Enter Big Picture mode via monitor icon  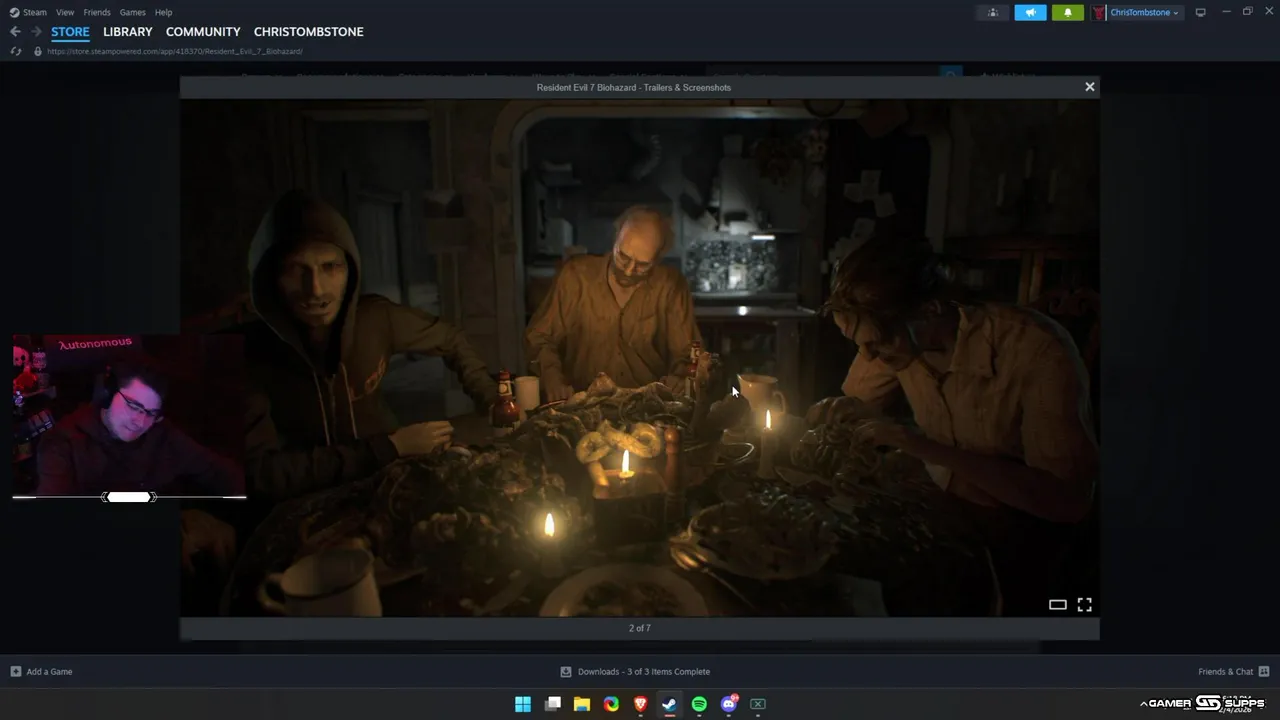pos(1201,12)
